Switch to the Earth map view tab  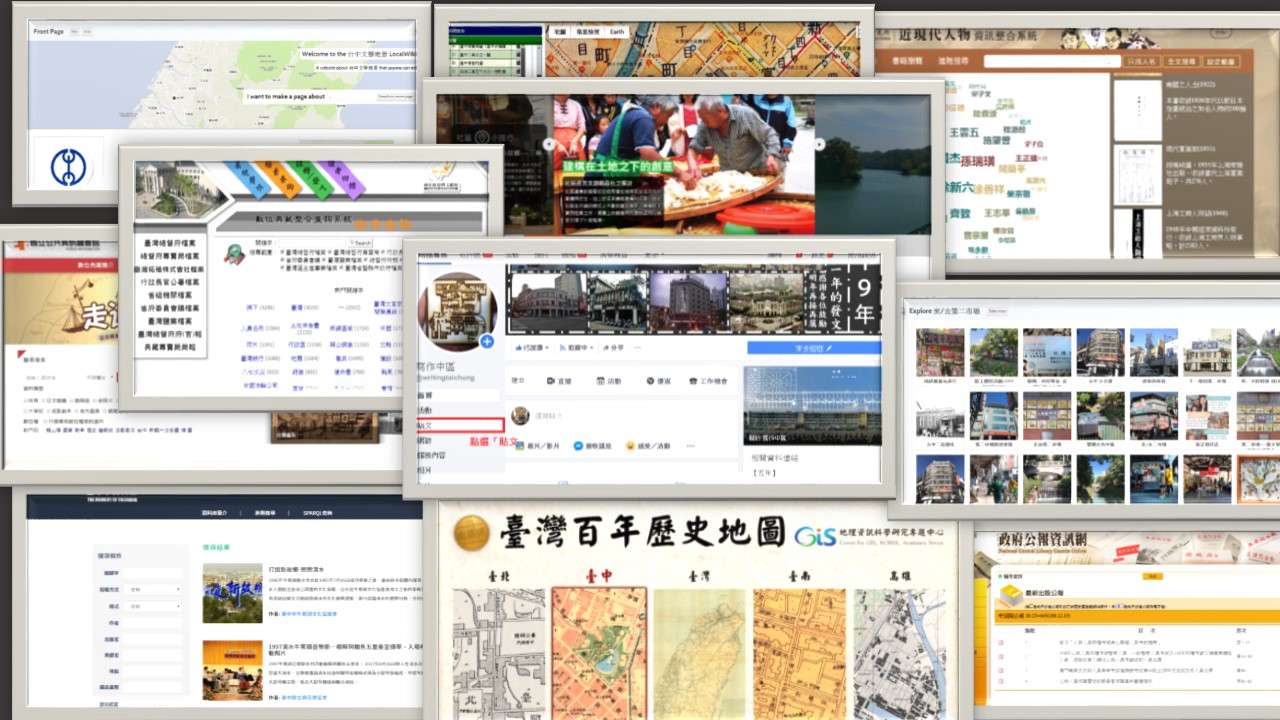(x=617, y=32)
